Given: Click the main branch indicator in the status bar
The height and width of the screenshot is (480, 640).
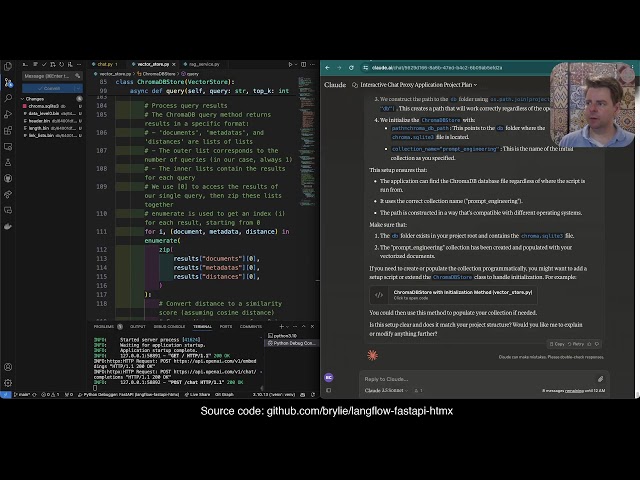Looking at the screenshot, I should click(22, 395).
